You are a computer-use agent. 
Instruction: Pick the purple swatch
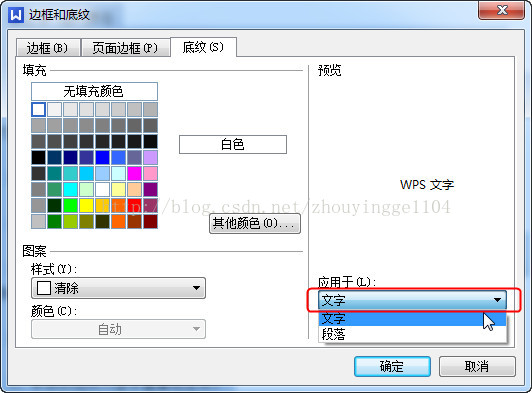click(150, 189)
